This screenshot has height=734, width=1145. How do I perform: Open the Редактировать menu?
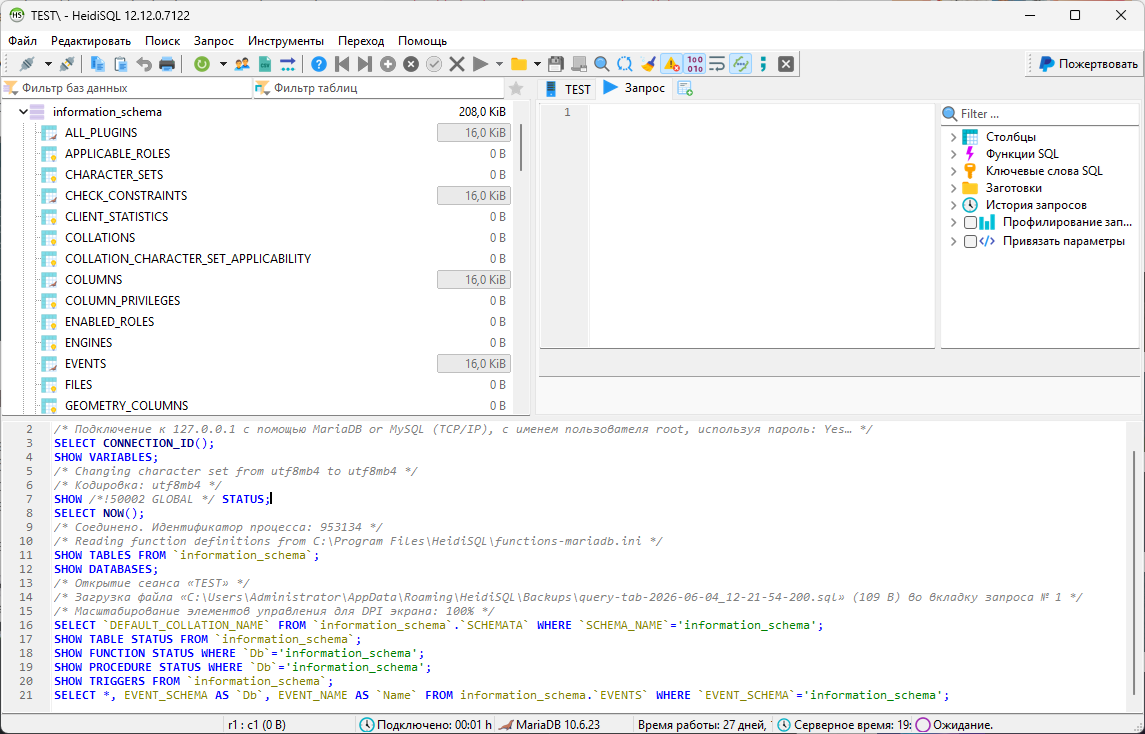pyautogui.click(x=91, y=41)
